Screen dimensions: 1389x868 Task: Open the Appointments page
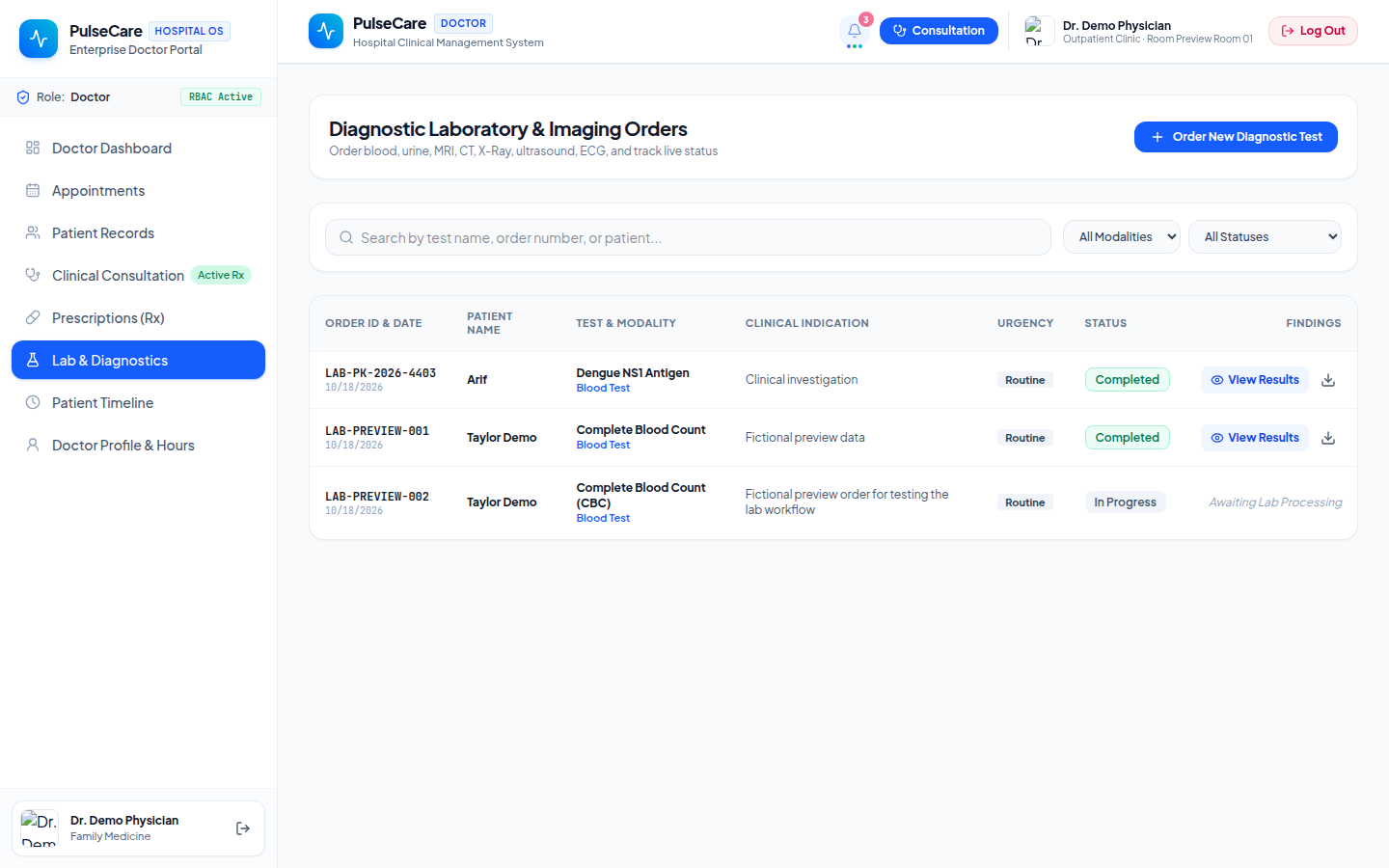138,191
